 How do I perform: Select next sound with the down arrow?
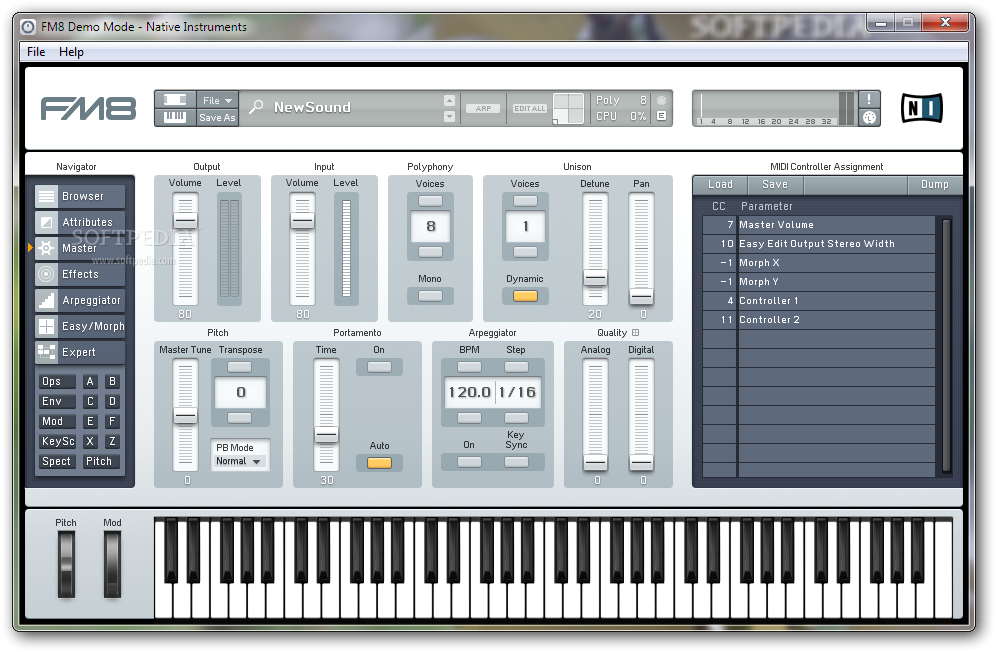[449, 116]
